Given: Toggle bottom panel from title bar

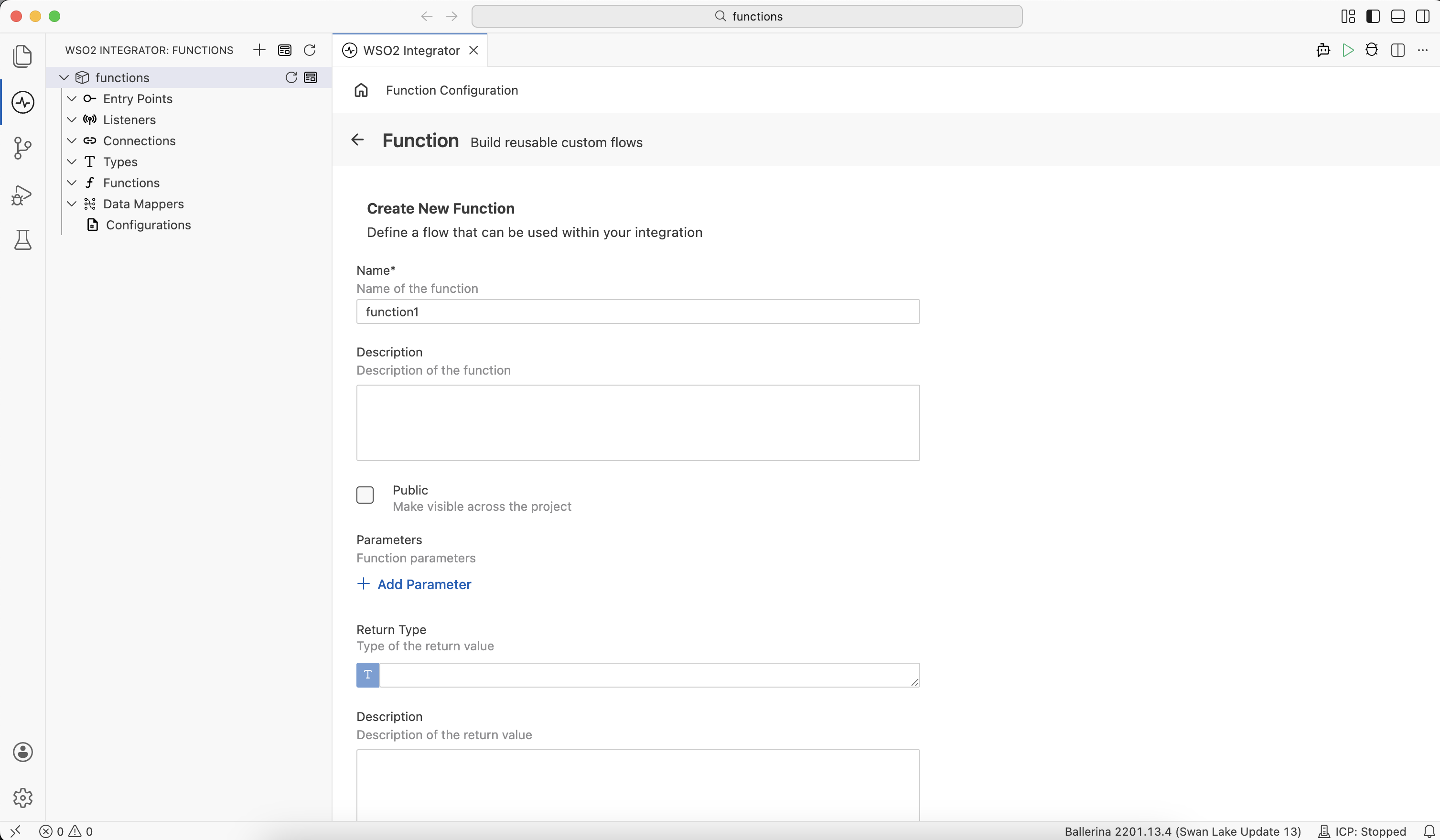Looking at the screenshot, I should (1397, 16).
